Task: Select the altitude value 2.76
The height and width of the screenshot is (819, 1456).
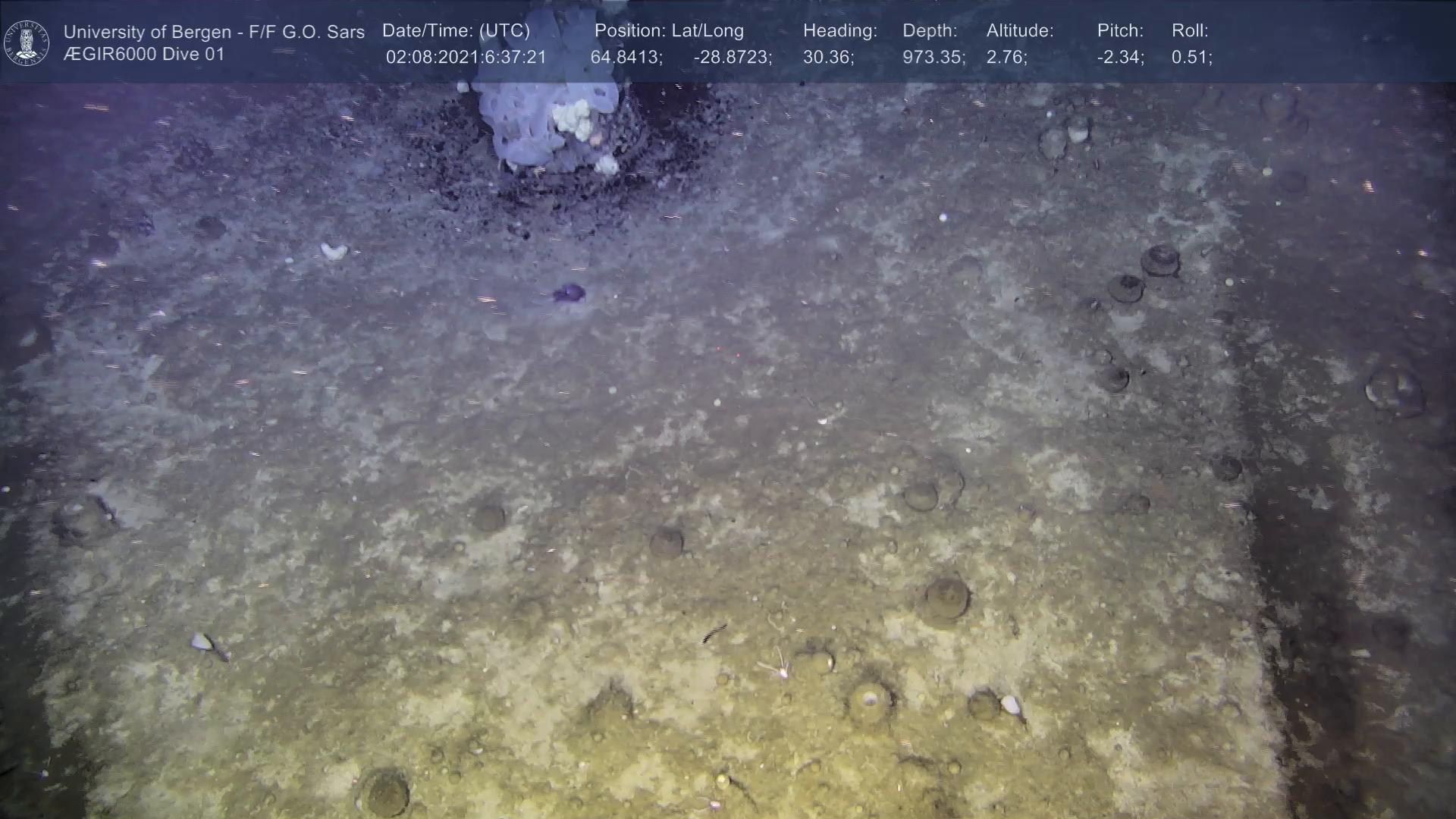Action: (x=1006, y=58)
